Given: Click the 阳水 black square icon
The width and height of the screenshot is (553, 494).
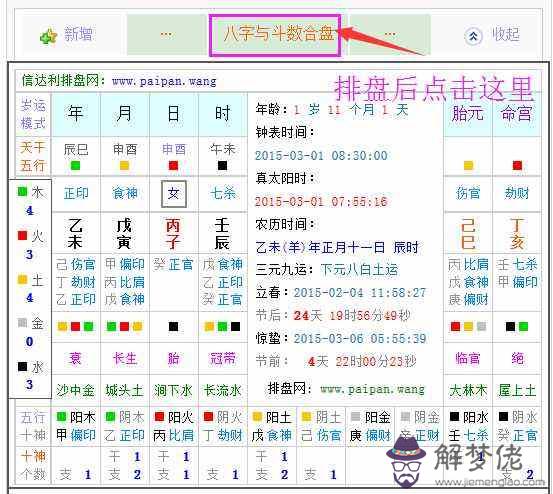Looking at the screenshot, I should pos(454,417).
